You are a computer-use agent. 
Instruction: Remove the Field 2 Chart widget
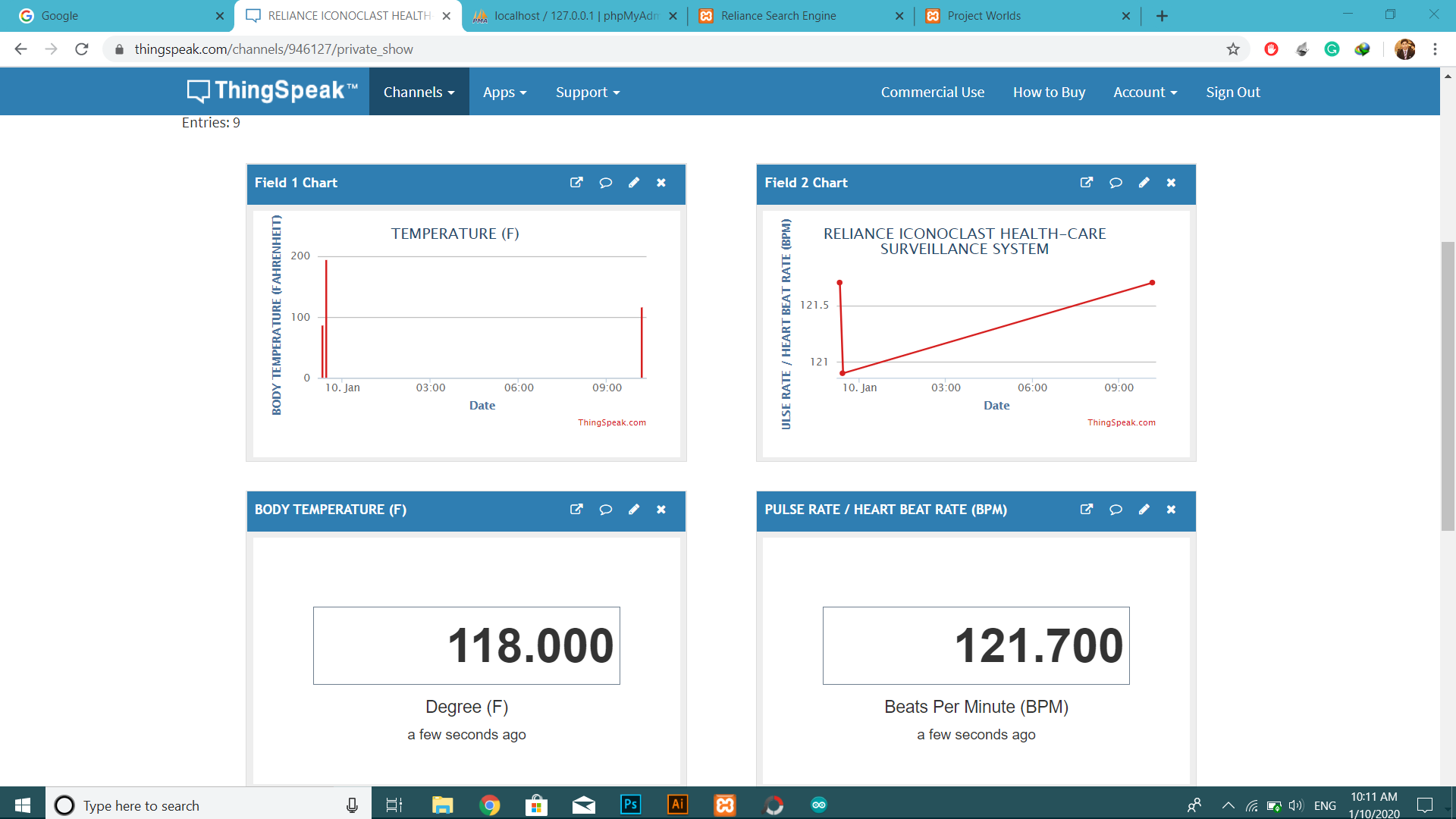pos(1171,183)
